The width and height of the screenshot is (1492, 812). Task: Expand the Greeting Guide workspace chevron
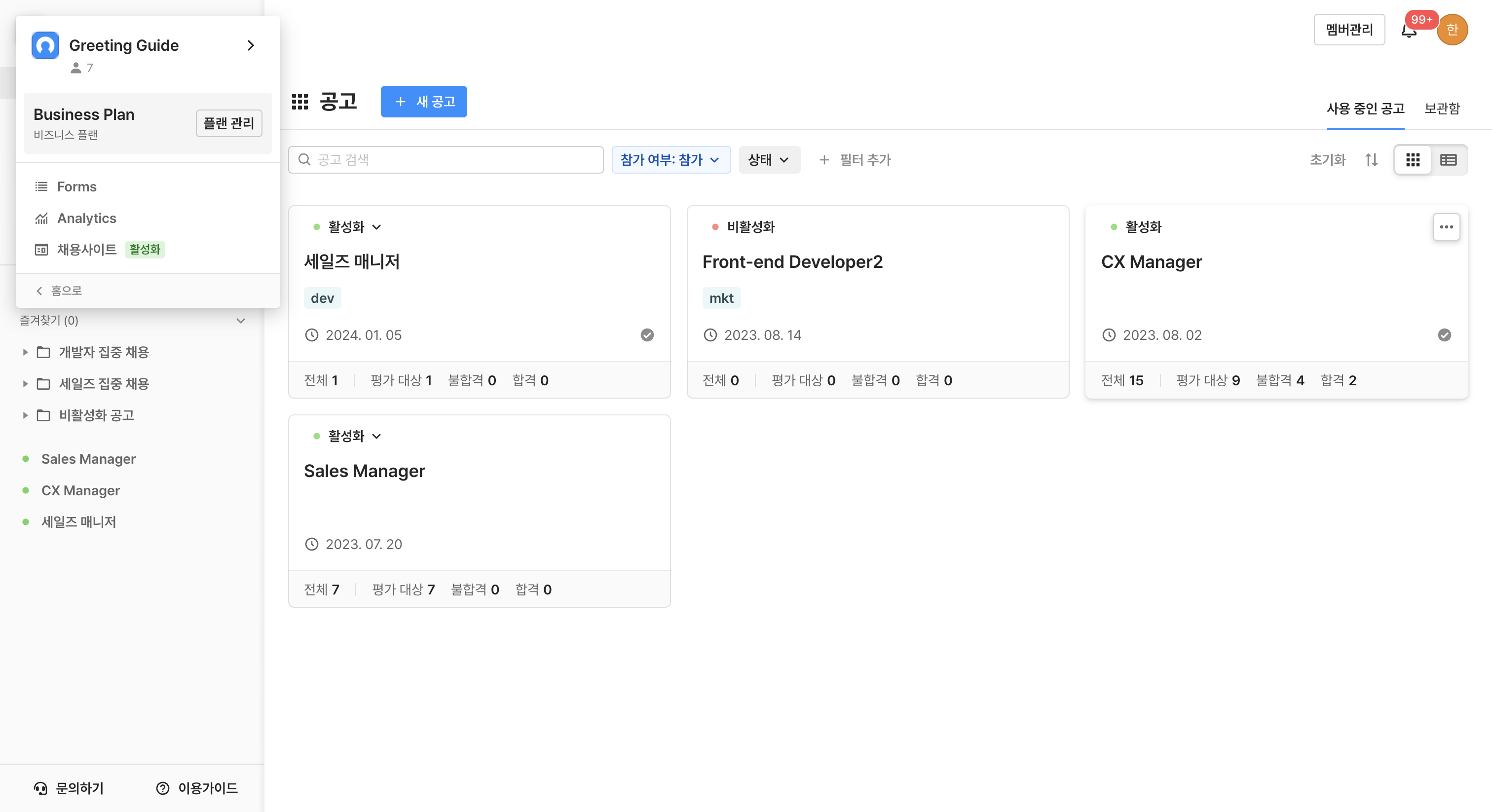(x=250, y=45)
